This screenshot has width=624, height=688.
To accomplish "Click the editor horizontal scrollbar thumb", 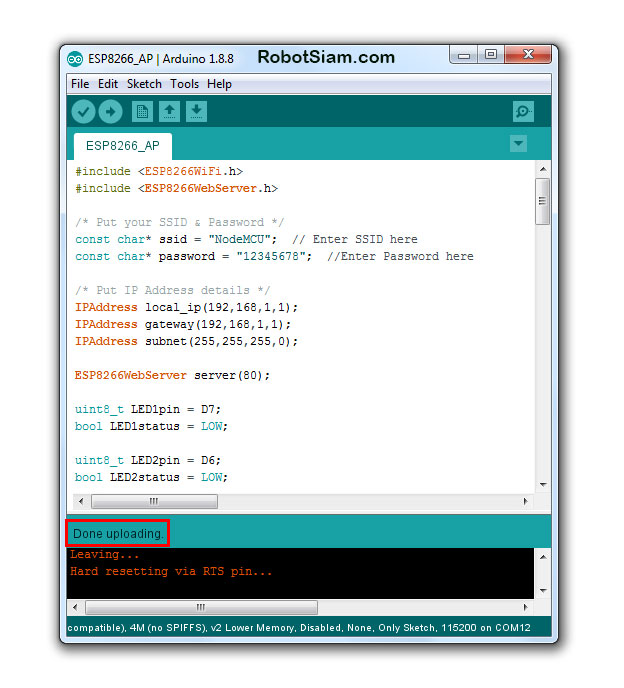I will click(x=154, y=501).
